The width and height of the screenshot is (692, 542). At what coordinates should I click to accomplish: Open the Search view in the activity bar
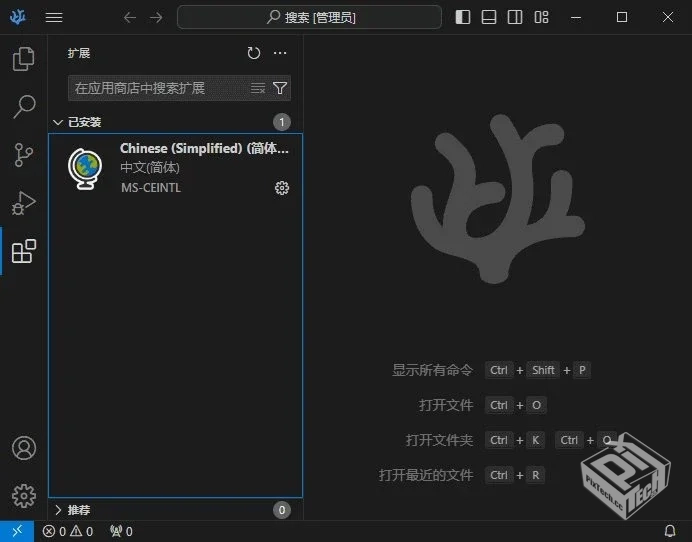(23, 106)
